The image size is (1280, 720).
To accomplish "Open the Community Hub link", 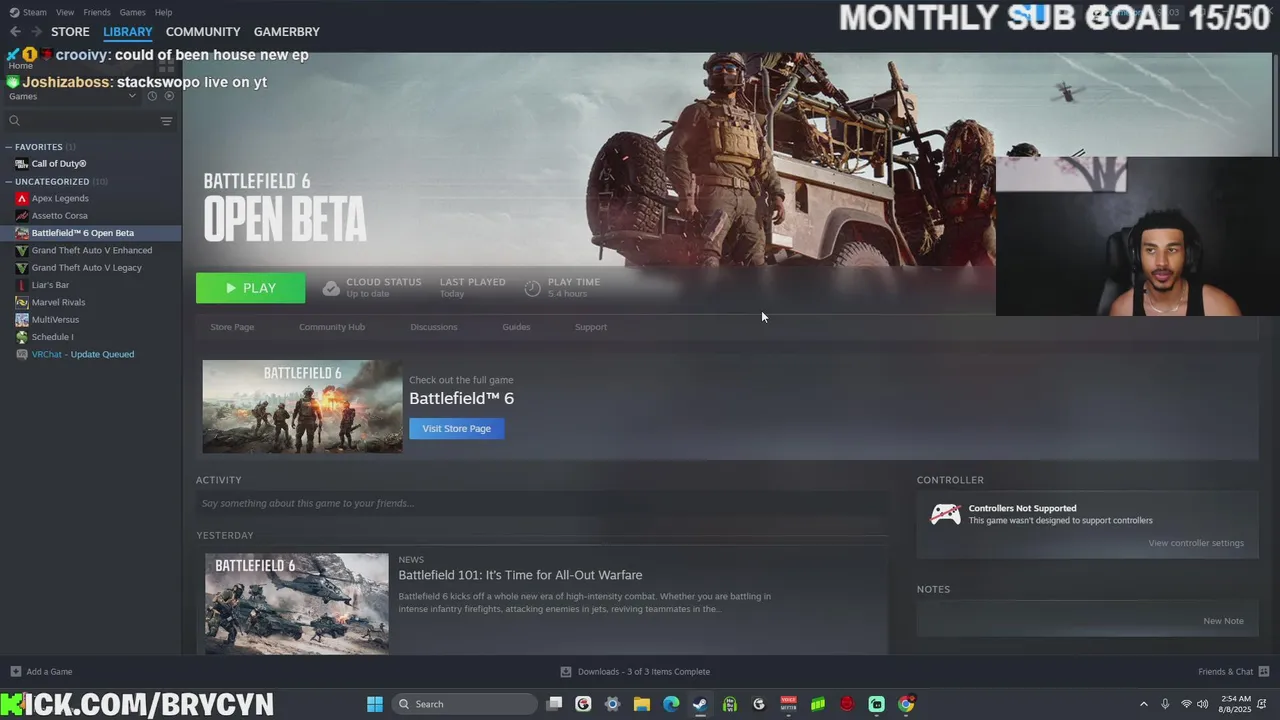I will click(332, 327).
